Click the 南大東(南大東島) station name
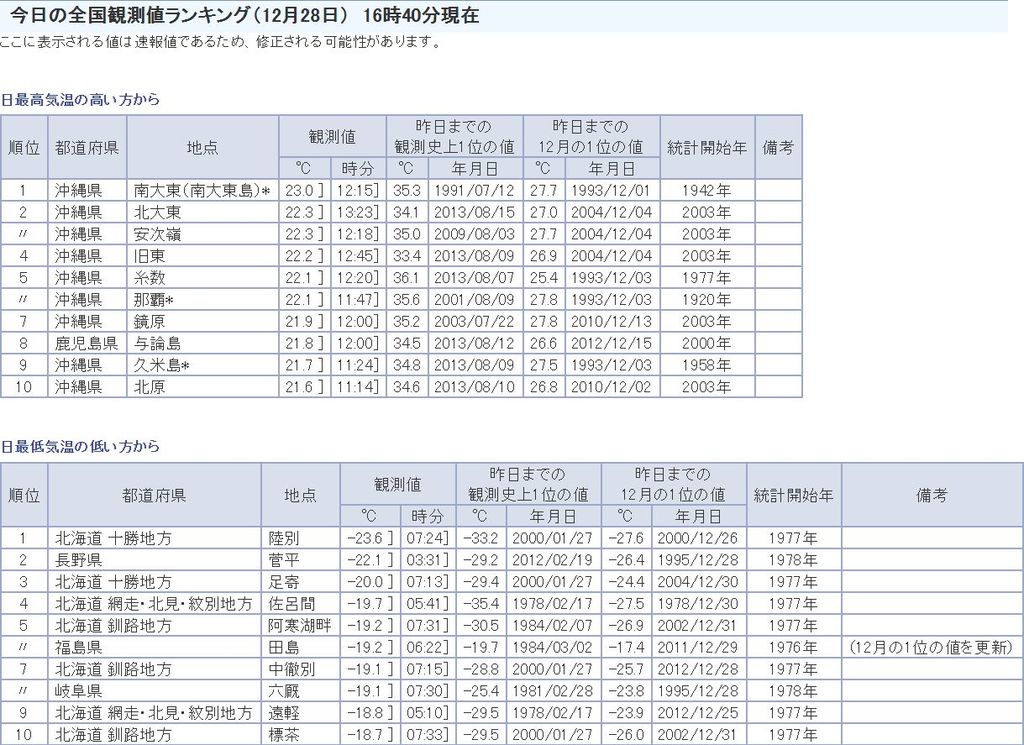Image resolution: width=1024 pixels, height=745 pixels. pyautogui.click(x=199, y=190)
